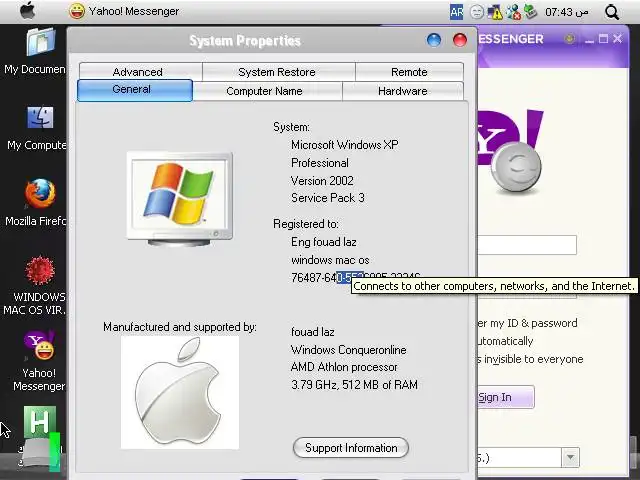Click the Yahoo Messenger grey smiley logo
This screenshot has height=480, width=640.
(x=516, y=167)
